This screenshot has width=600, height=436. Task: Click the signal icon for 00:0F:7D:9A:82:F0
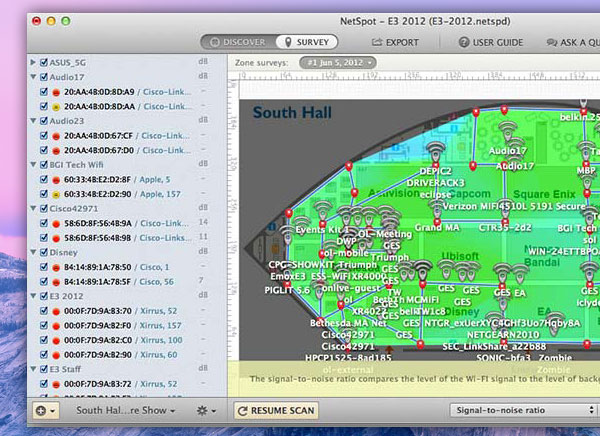point(56,326)
